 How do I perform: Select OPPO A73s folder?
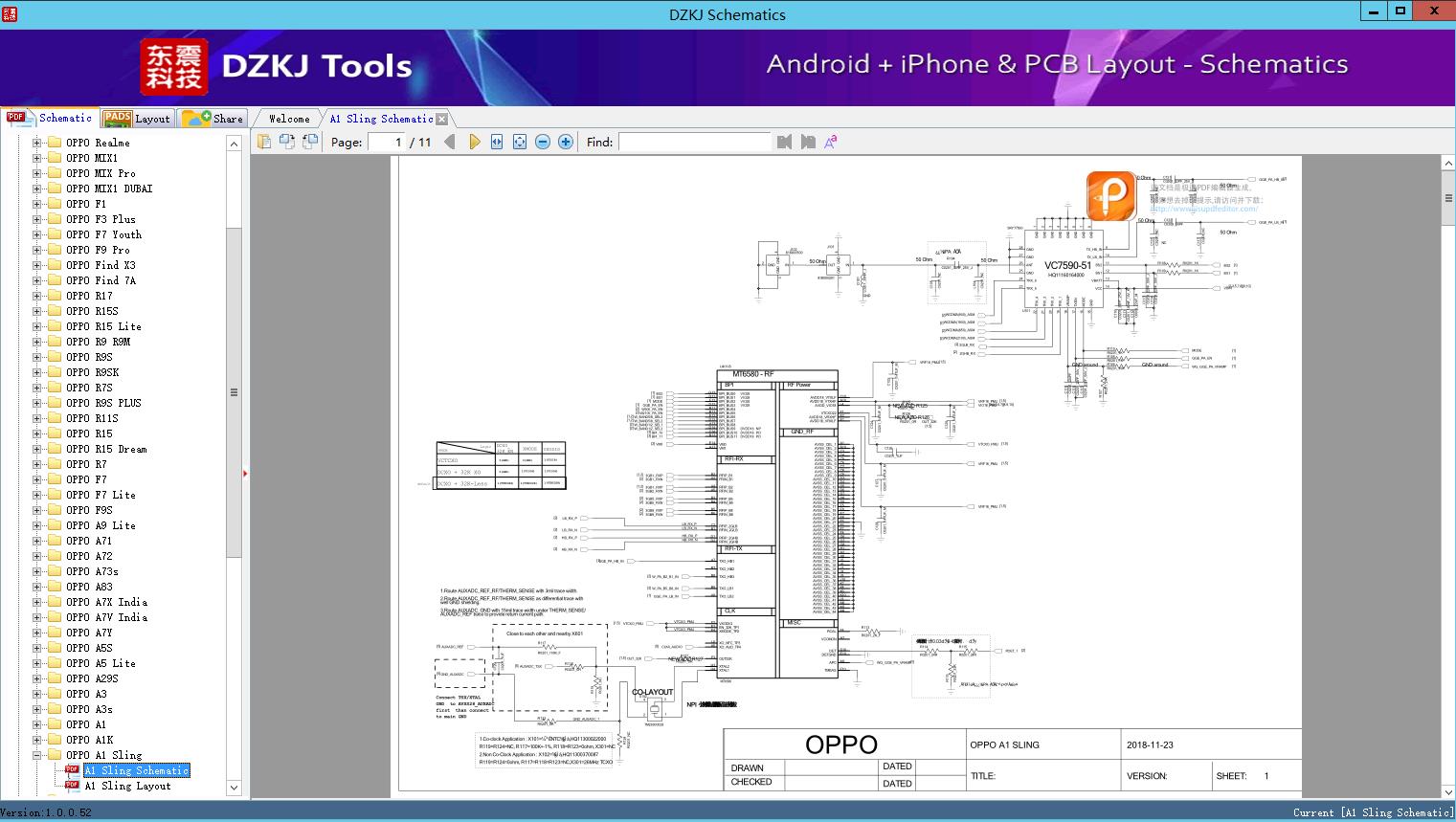click(92, 571)
